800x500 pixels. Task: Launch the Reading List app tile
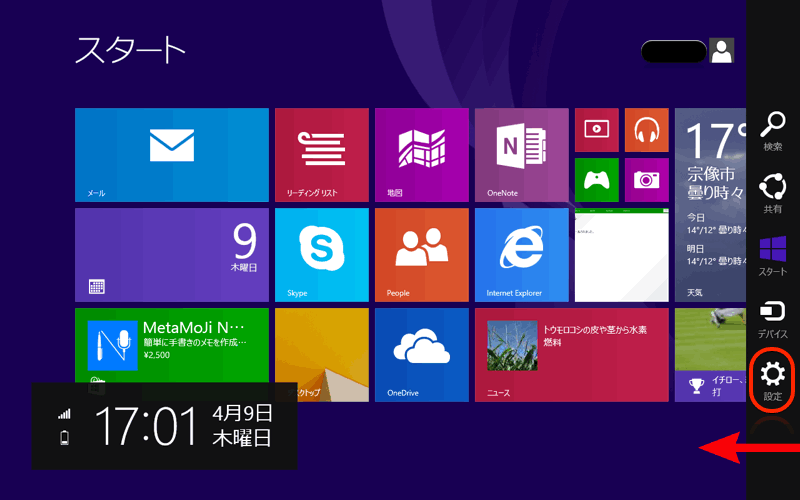(321, 155)
